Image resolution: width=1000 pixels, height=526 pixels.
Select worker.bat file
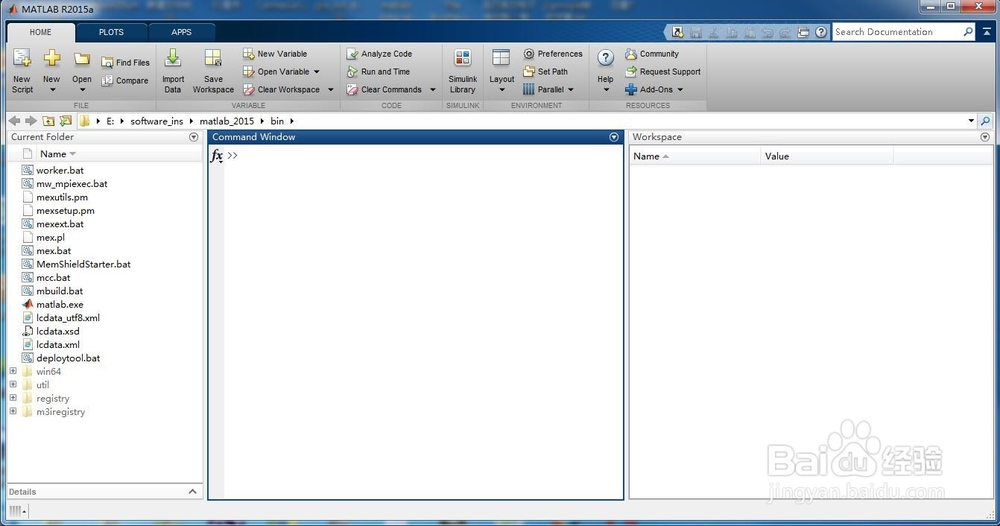(x=59, y=170)
